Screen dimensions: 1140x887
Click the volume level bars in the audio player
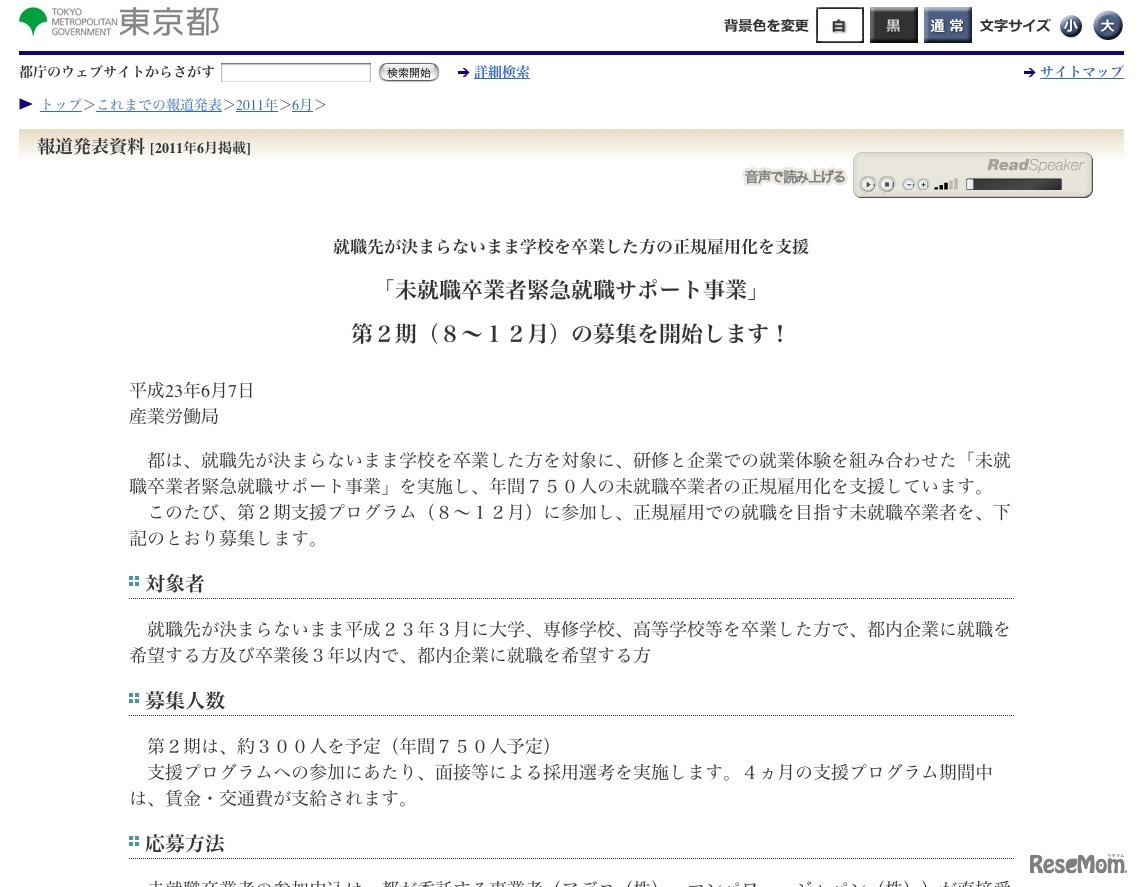[x=945, y=184]
